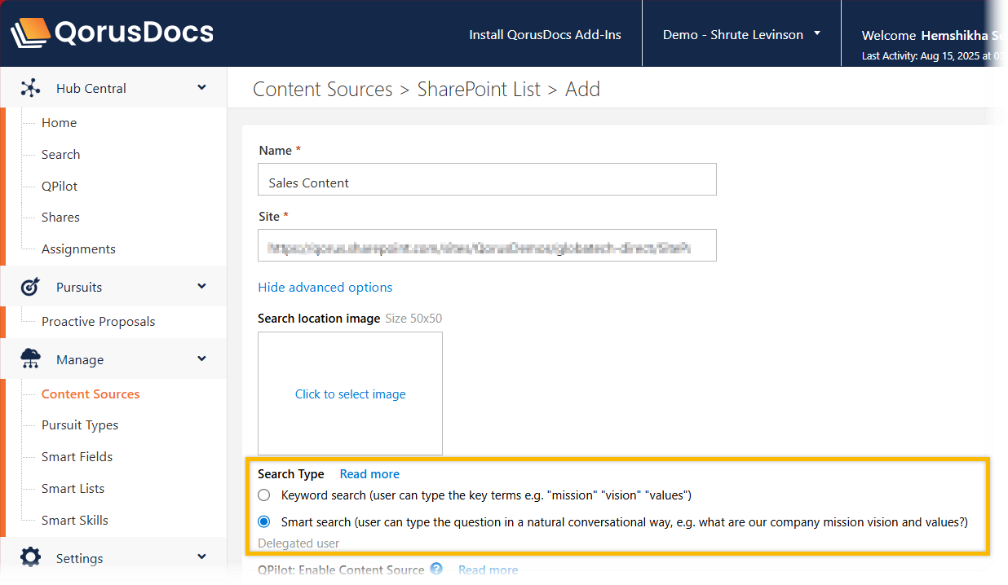
Task: Expand the Settings section chevron
Action: [x=202, y=557]
